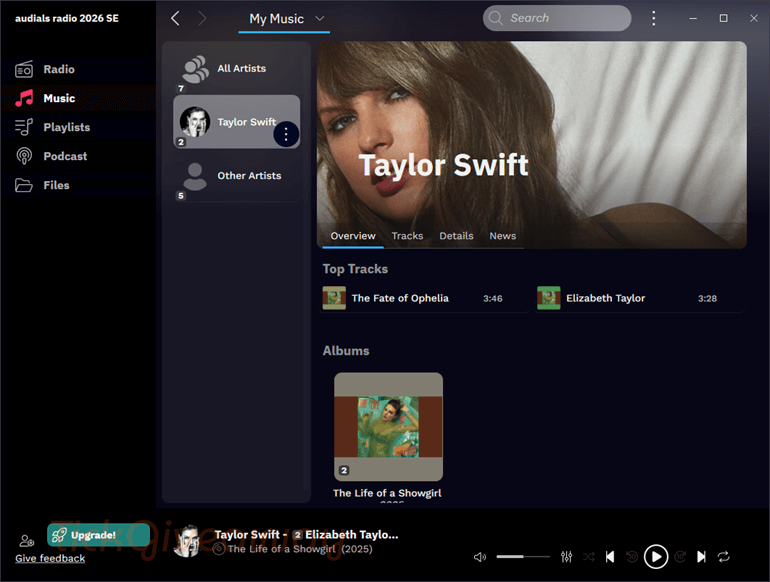This screenshot has height=582, width=770.
Task: Click the pink Music note icon
Action: click(x=24, y=98)
